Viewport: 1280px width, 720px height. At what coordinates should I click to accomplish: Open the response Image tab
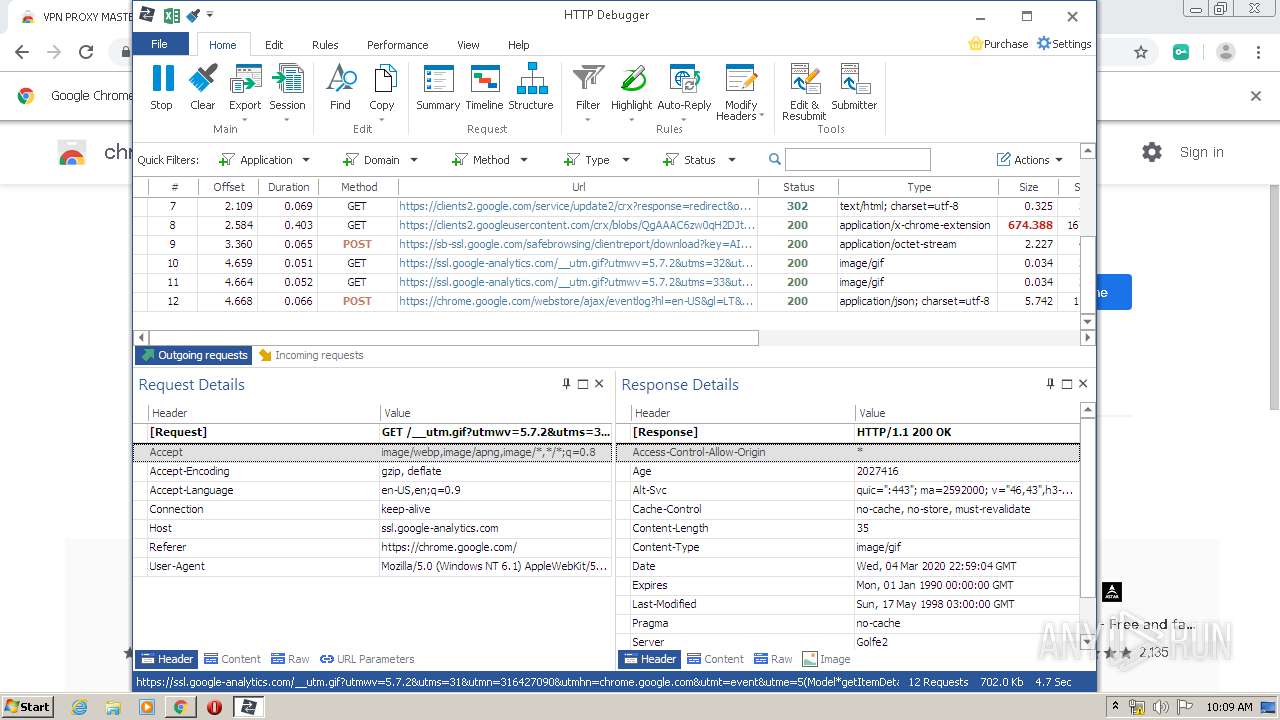[x=826, y=659]
